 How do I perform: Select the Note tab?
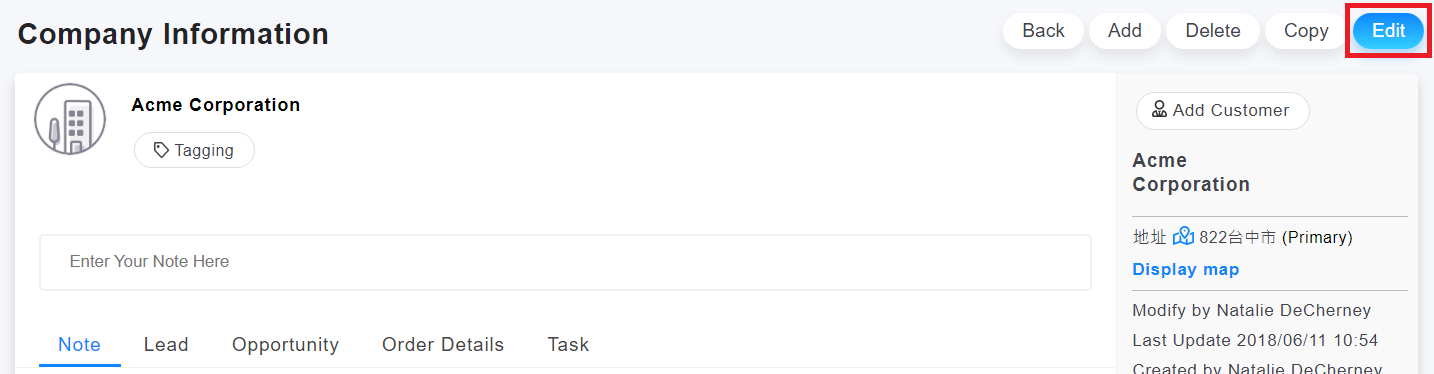pos(79,345)
